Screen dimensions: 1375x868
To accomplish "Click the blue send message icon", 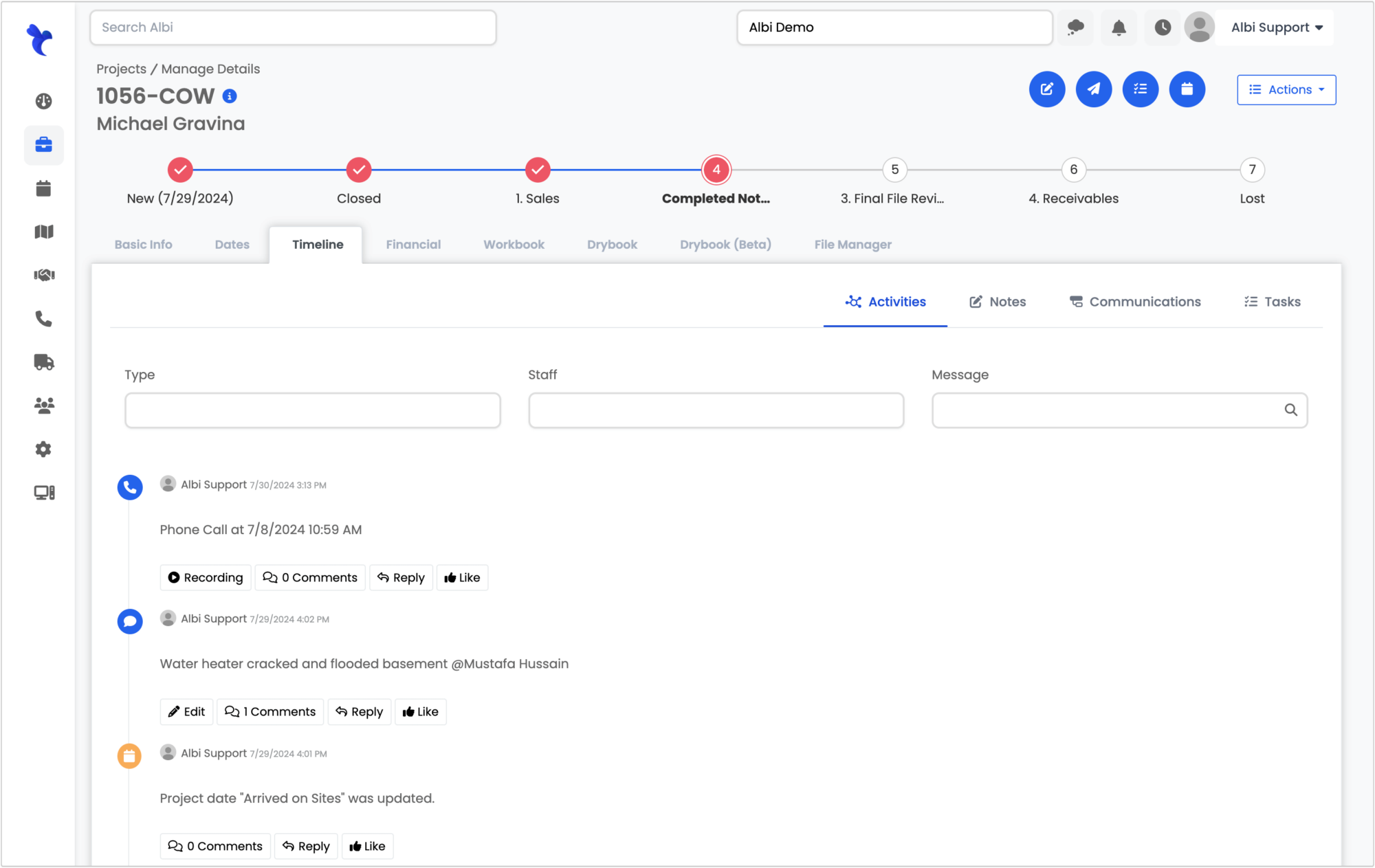I will [x=1093, y=89].
